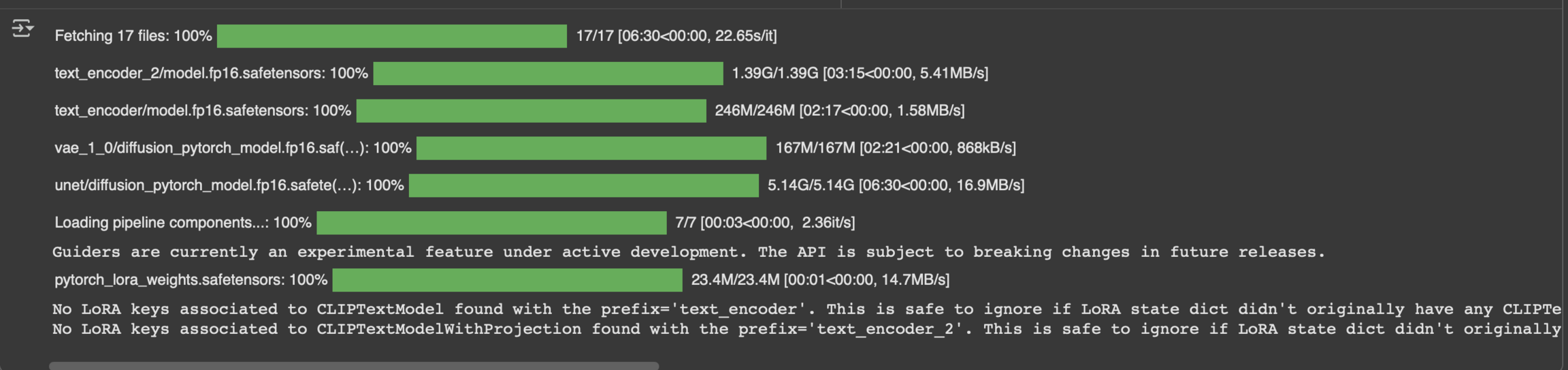Click the unet diffusion model progress bar
Viewport: 1568px width, 370px height.
[583, 185]
